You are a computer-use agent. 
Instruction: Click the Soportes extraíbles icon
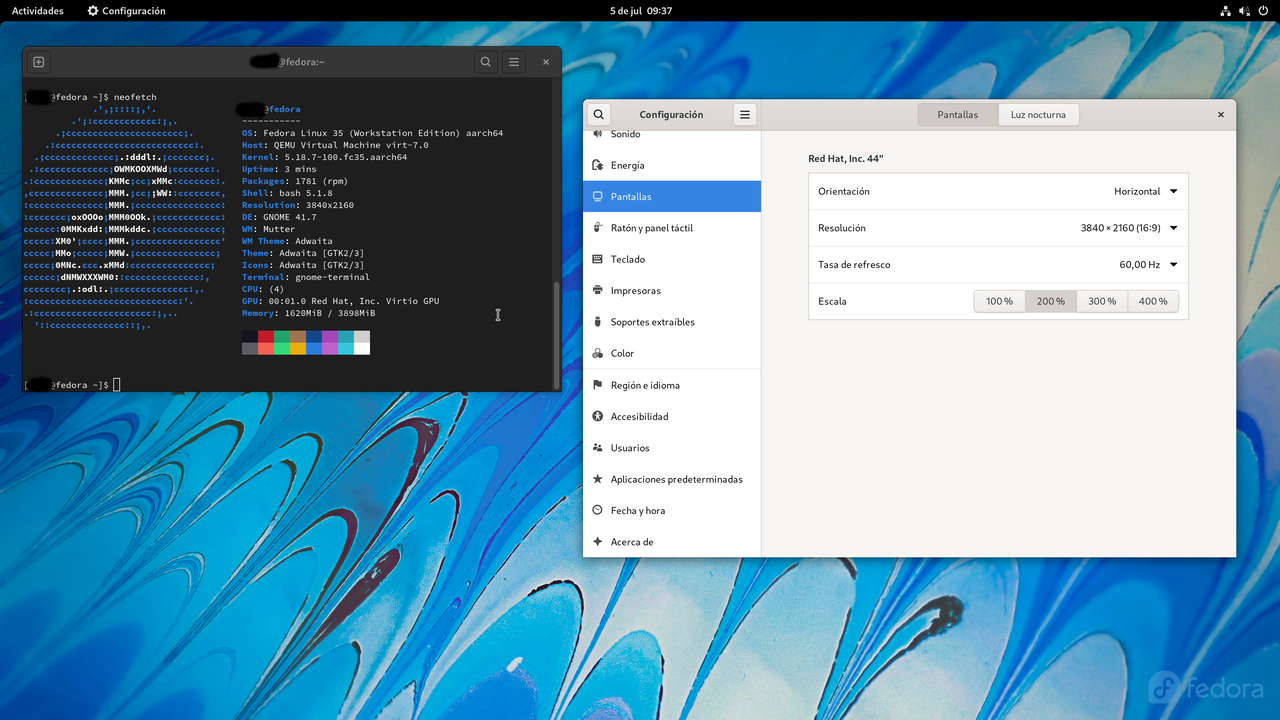598,322
